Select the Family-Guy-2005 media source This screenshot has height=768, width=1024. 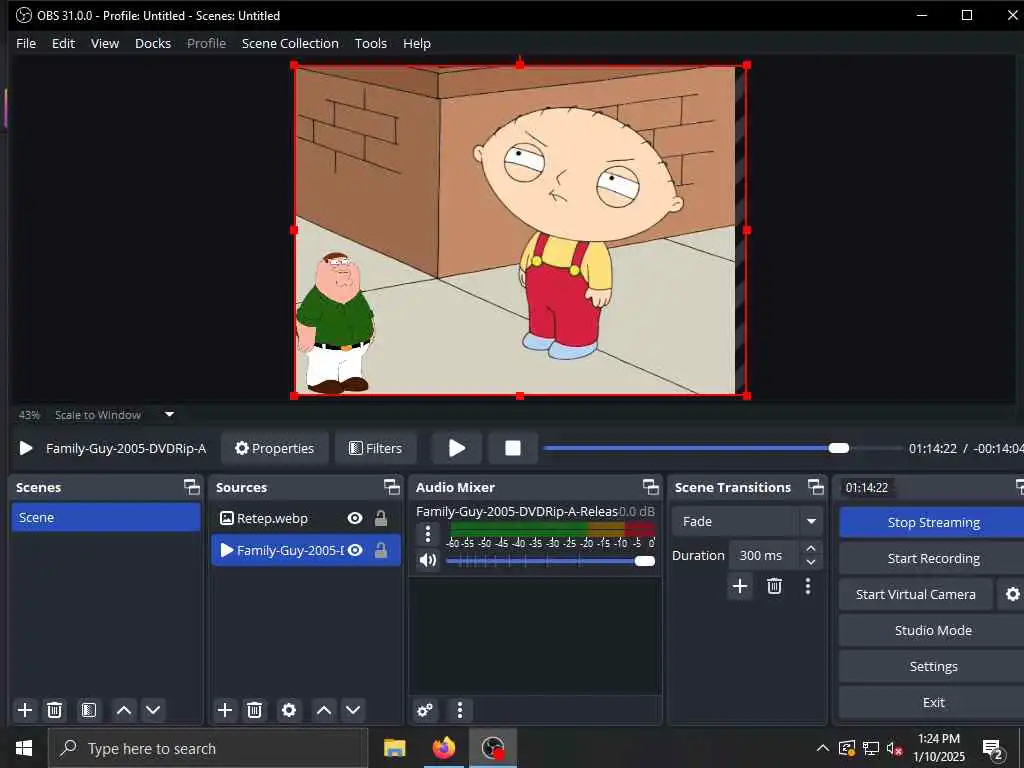(289, 551)
